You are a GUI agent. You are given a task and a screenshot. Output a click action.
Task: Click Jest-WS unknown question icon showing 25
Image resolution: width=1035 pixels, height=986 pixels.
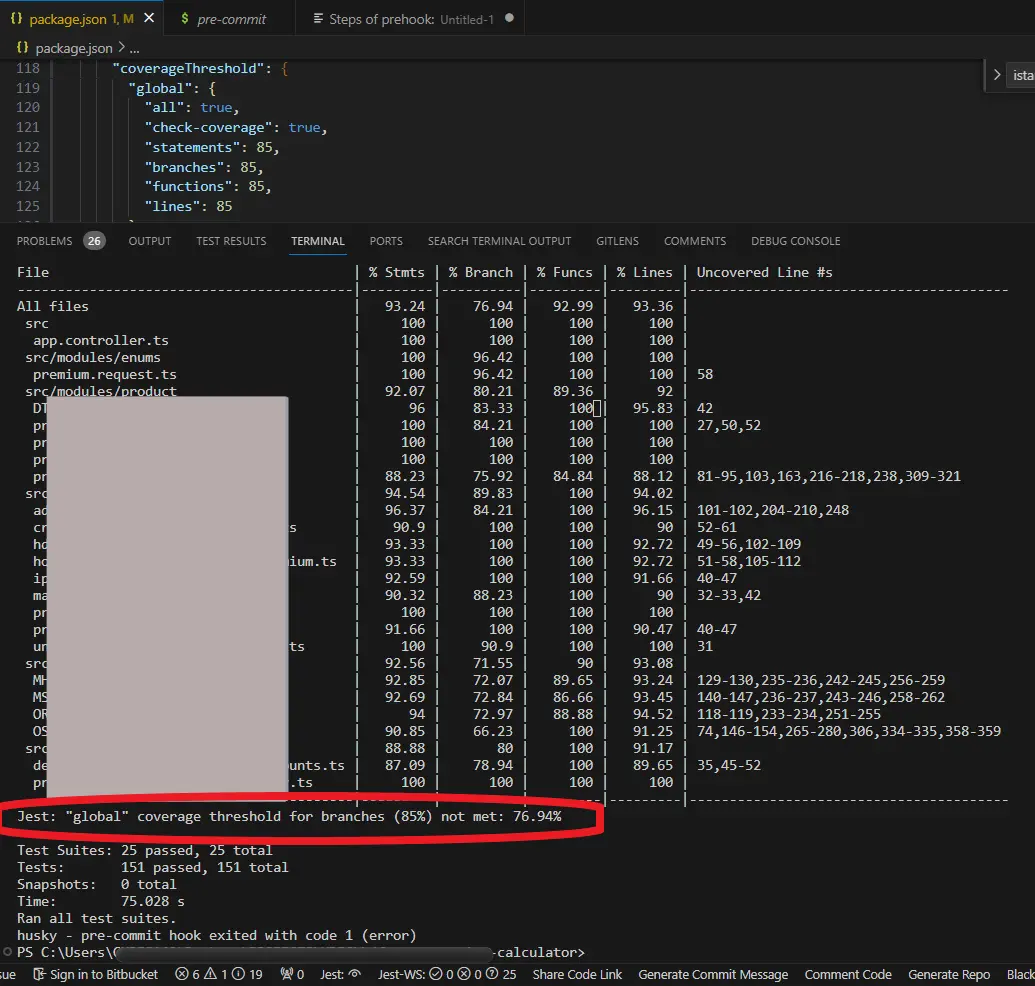pos(492,974)
